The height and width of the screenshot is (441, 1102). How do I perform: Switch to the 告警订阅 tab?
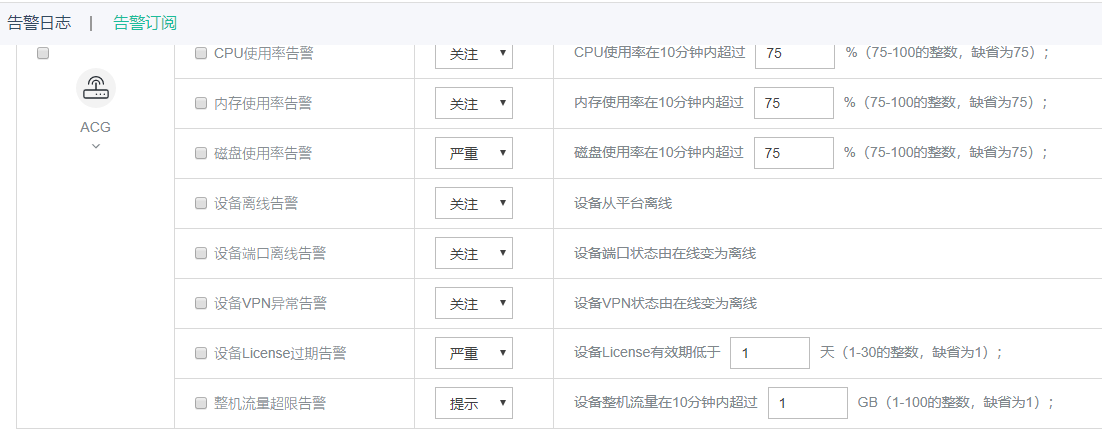click(x=145, y=22)
